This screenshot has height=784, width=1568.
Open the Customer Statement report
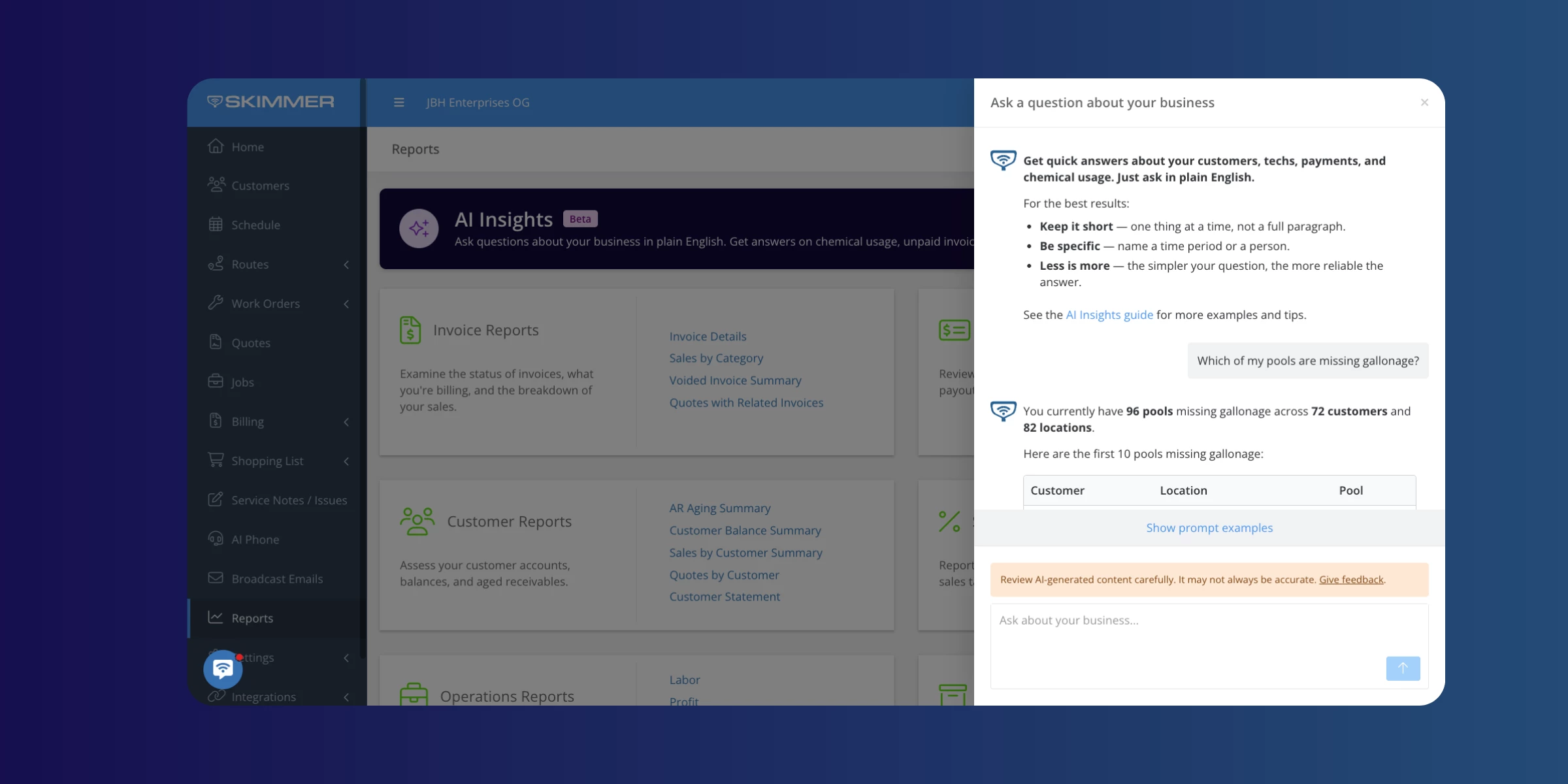pos(725,596)
